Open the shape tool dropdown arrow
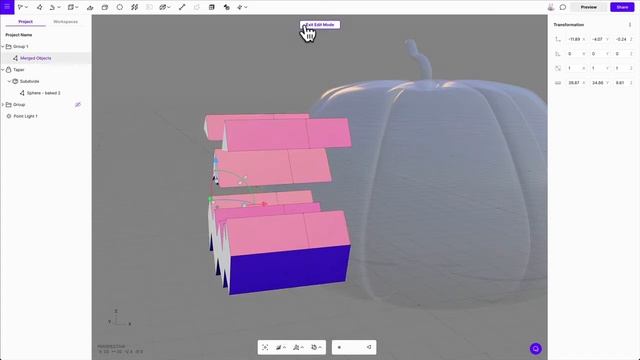Viewport: 640px width, 360px height. pos(77,7)
